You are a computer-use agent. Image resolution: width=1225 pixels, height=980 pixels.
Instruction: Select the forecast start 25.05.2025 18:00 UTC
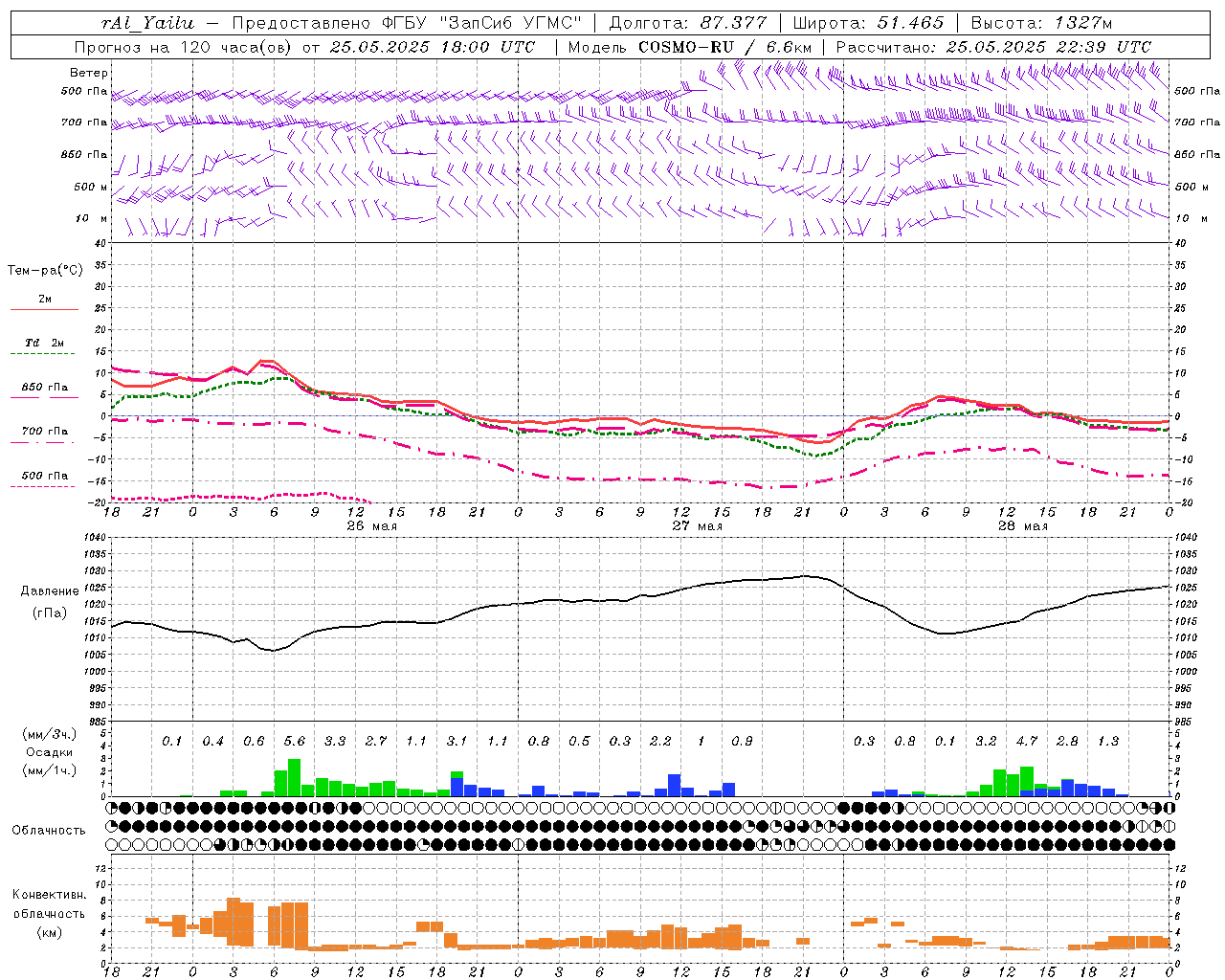433,47
